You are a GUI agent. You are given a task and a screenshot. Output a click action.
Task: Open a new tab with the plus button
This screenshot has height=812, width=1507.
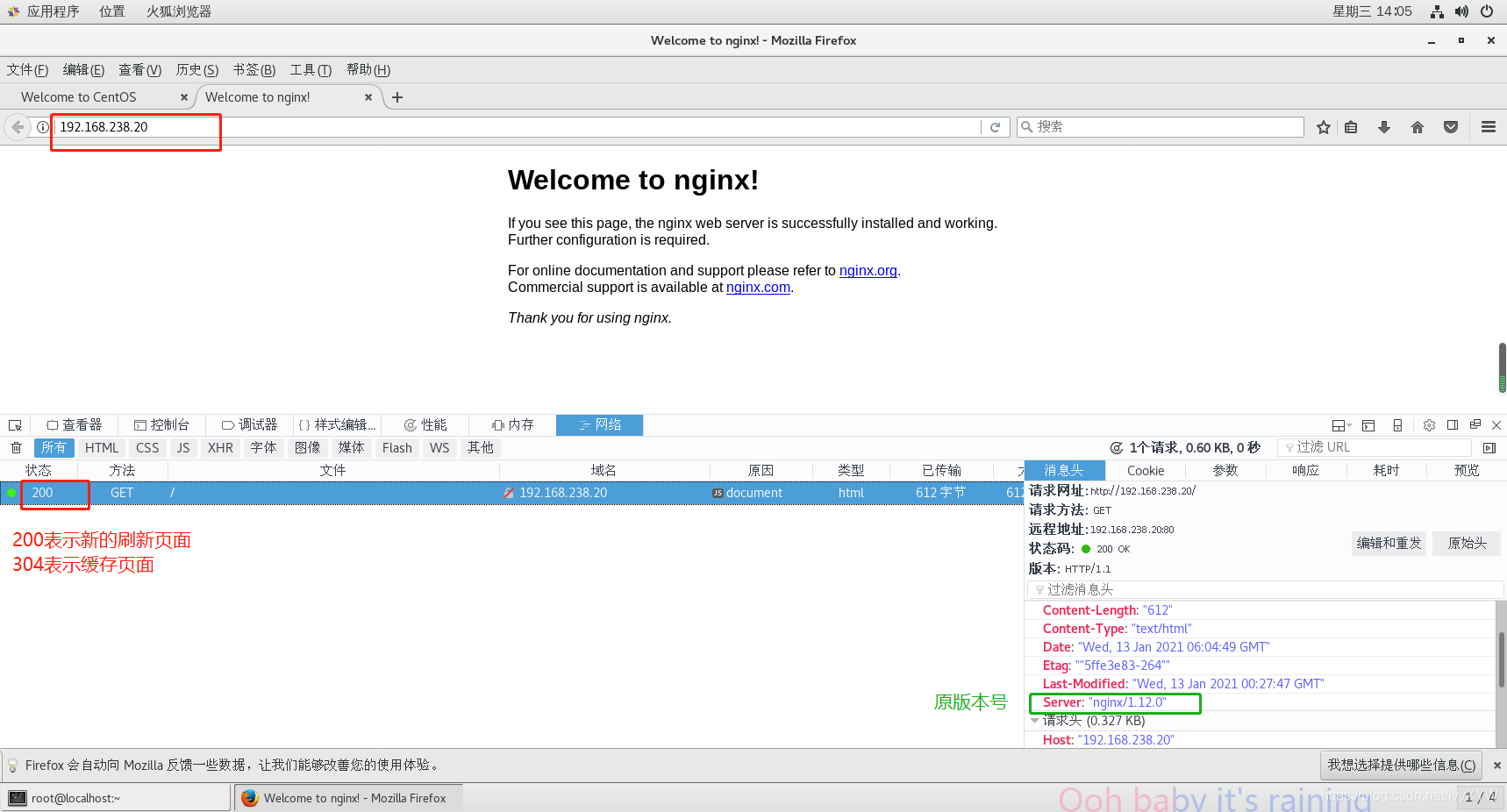(x=397, y=97)
